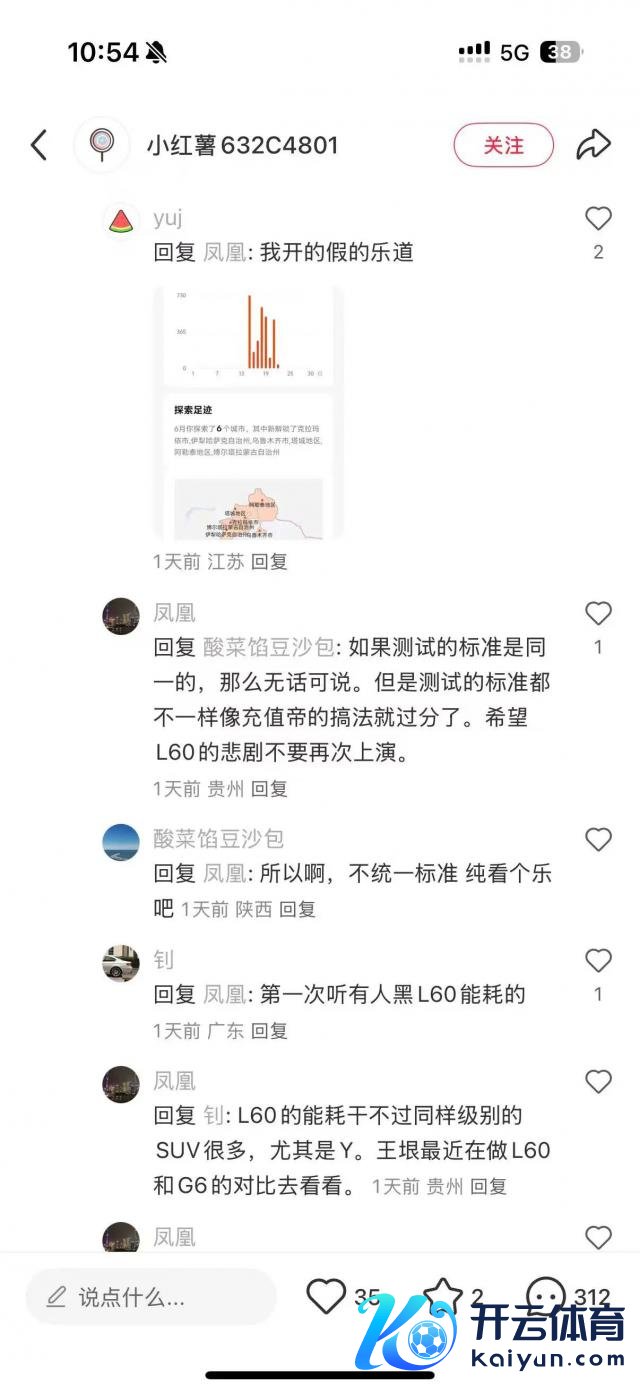Tap the 说点什么 comment input field
Screen dimensions: 640x1392
(x=151, y=1298)
